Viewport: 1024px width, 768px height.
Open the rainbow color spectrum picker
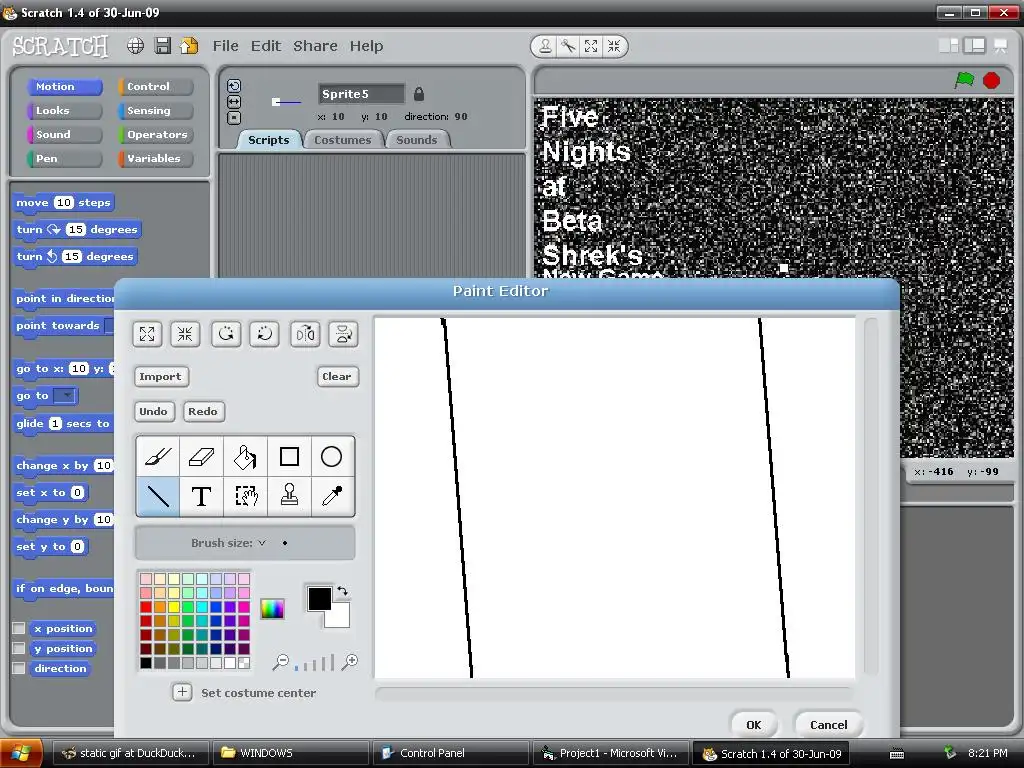pyautogui.click(x=272, y=609)
